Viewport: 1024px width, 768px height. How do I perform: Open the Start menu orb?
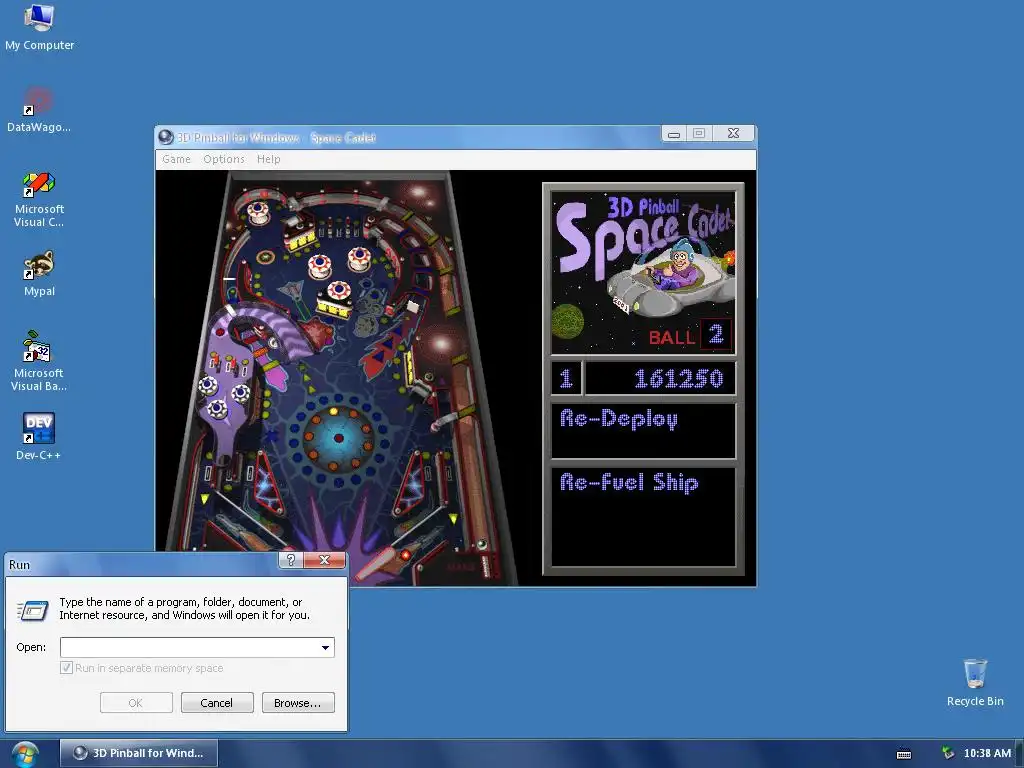coord(25,754)
